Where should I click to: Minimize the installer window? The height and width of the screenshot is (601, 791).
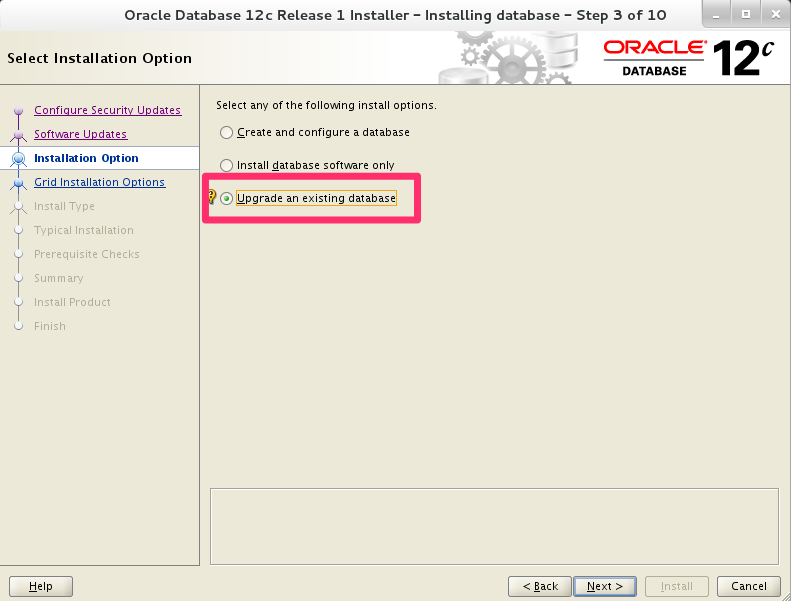tap(716, 15)
